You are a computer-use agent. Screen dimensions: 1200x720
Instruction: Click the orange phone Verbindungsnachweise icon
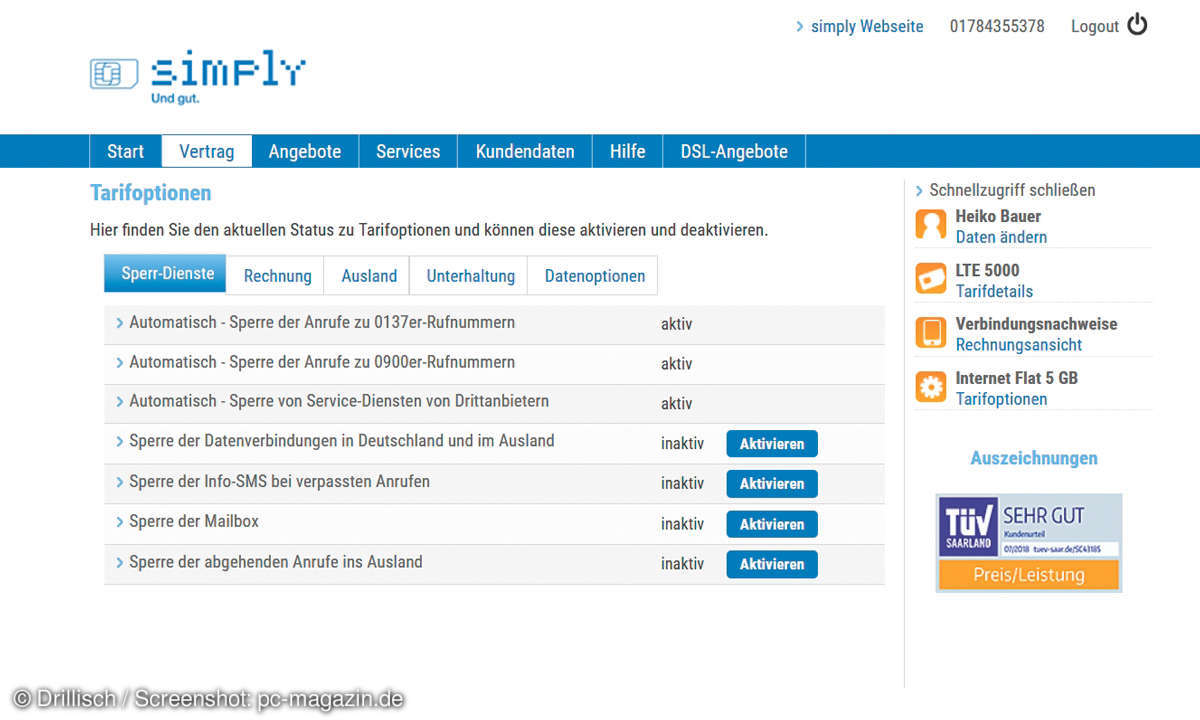(930, 333)
